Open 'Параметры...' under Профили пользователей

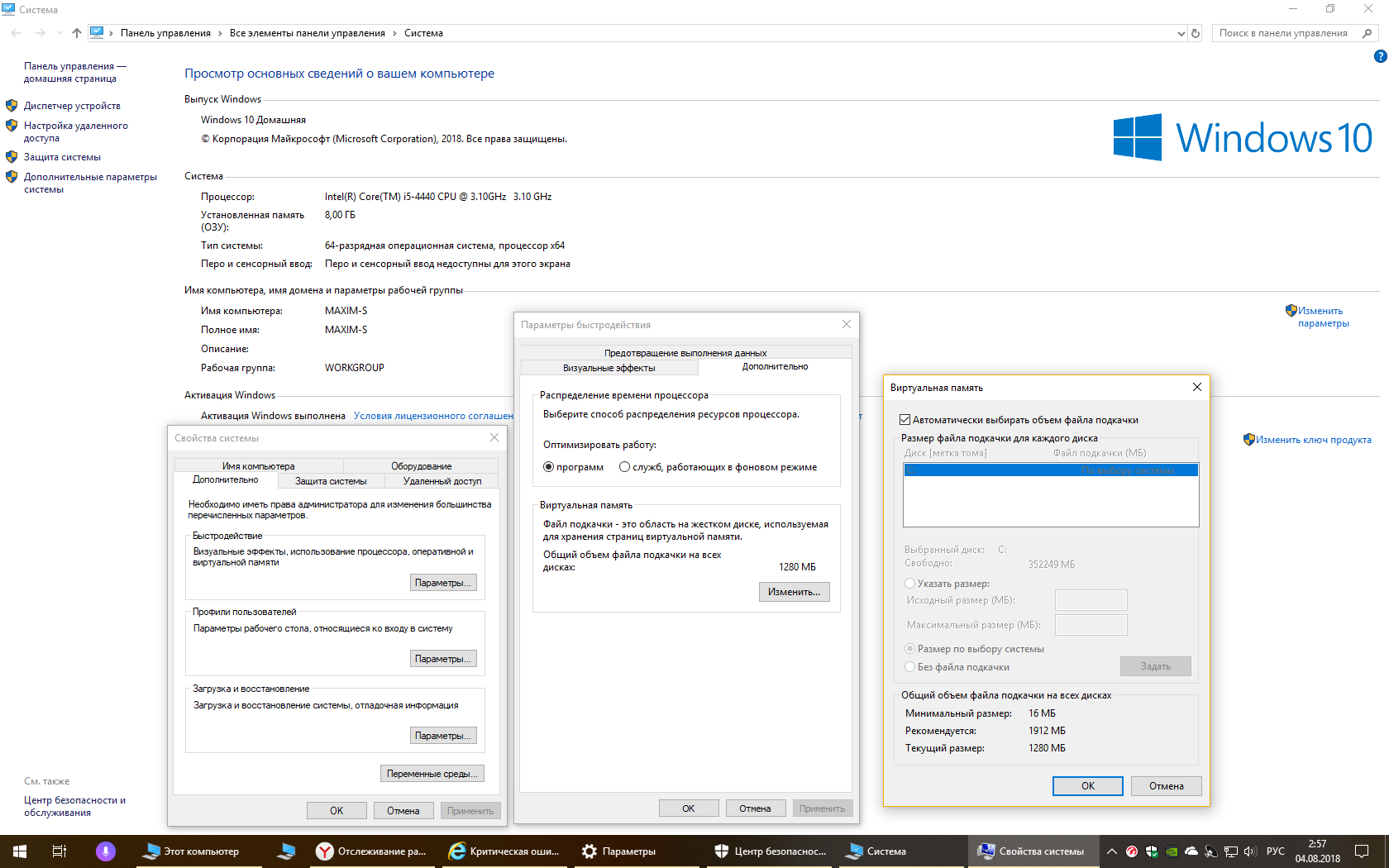pyautogui.click(x=443, y=659)
